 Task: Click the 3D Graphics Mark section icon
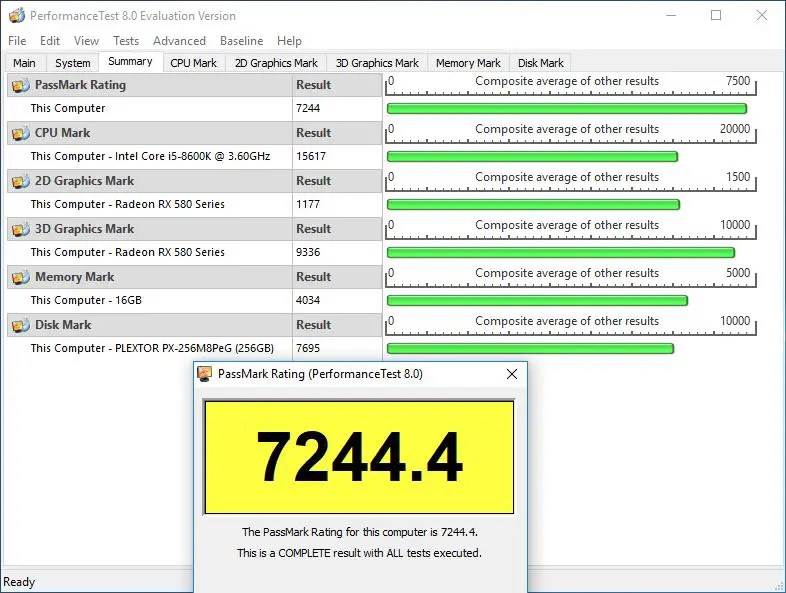pyautogui.click(x=21, y=229)
